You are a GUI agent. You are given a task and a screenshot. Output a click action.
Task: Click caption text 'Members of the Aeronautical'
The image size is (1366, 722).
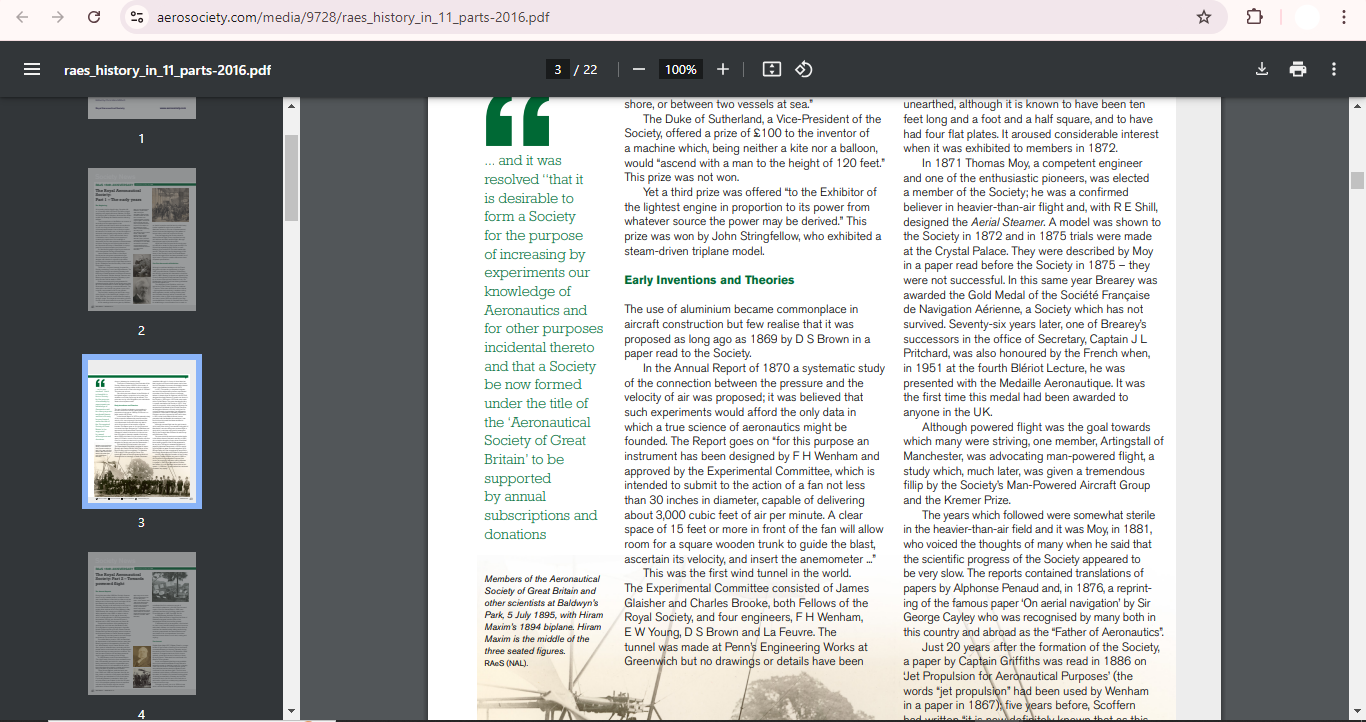[542, 579]
